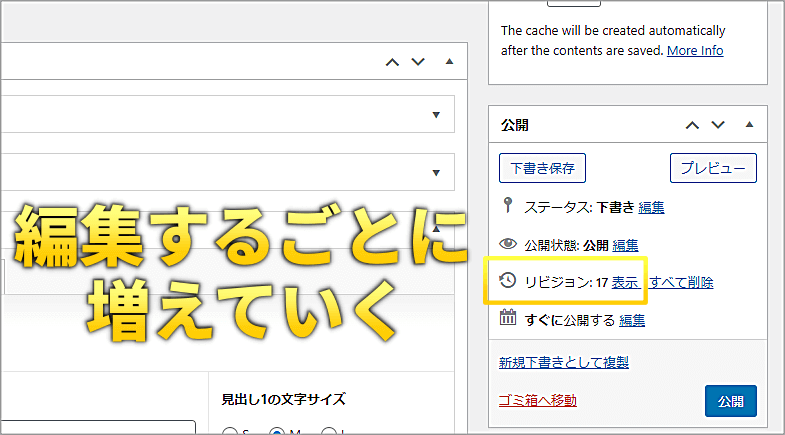The height and width of the screenshot is (435, 785).
Task: Click the リビジョン: 17 text
Action: pyautogui.click(x=566, y=282)
